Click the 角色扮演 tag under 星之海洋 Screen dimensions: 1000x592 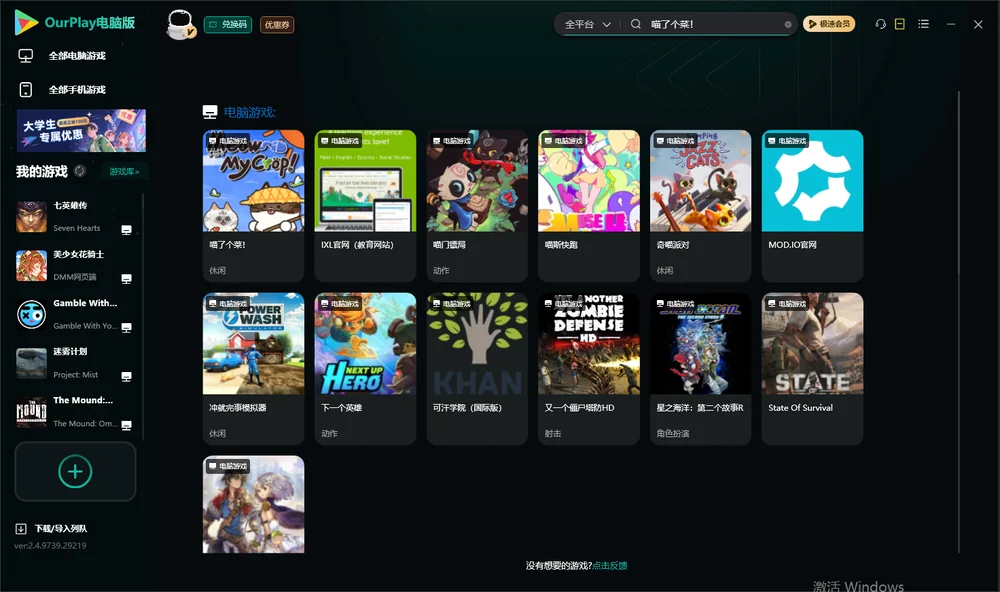click(x=673, y=434)
